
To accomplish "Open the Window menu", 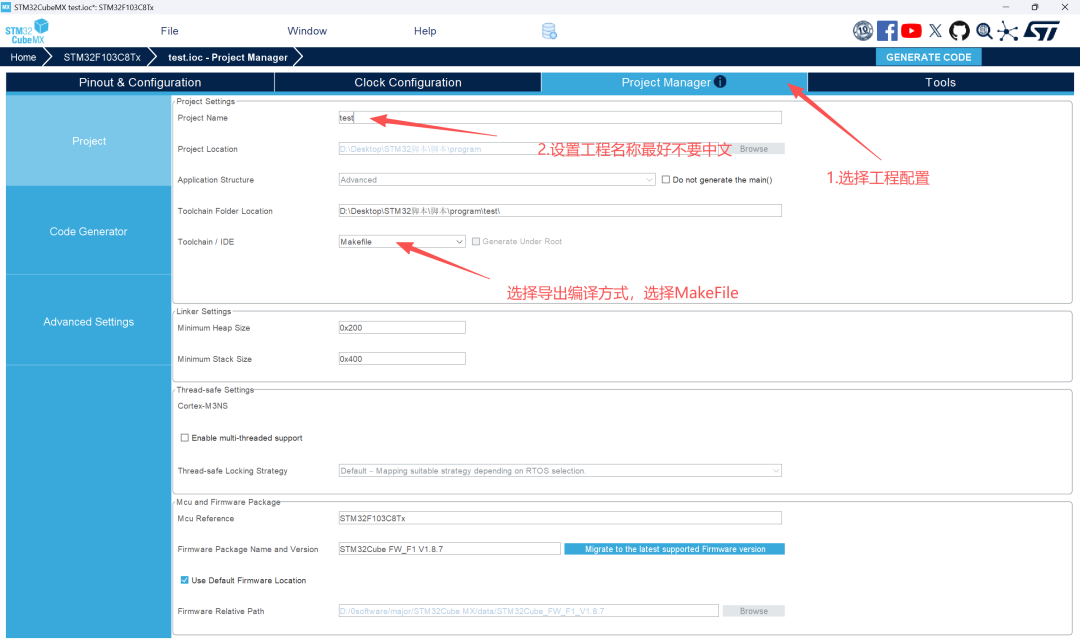I will pos(307,31).
